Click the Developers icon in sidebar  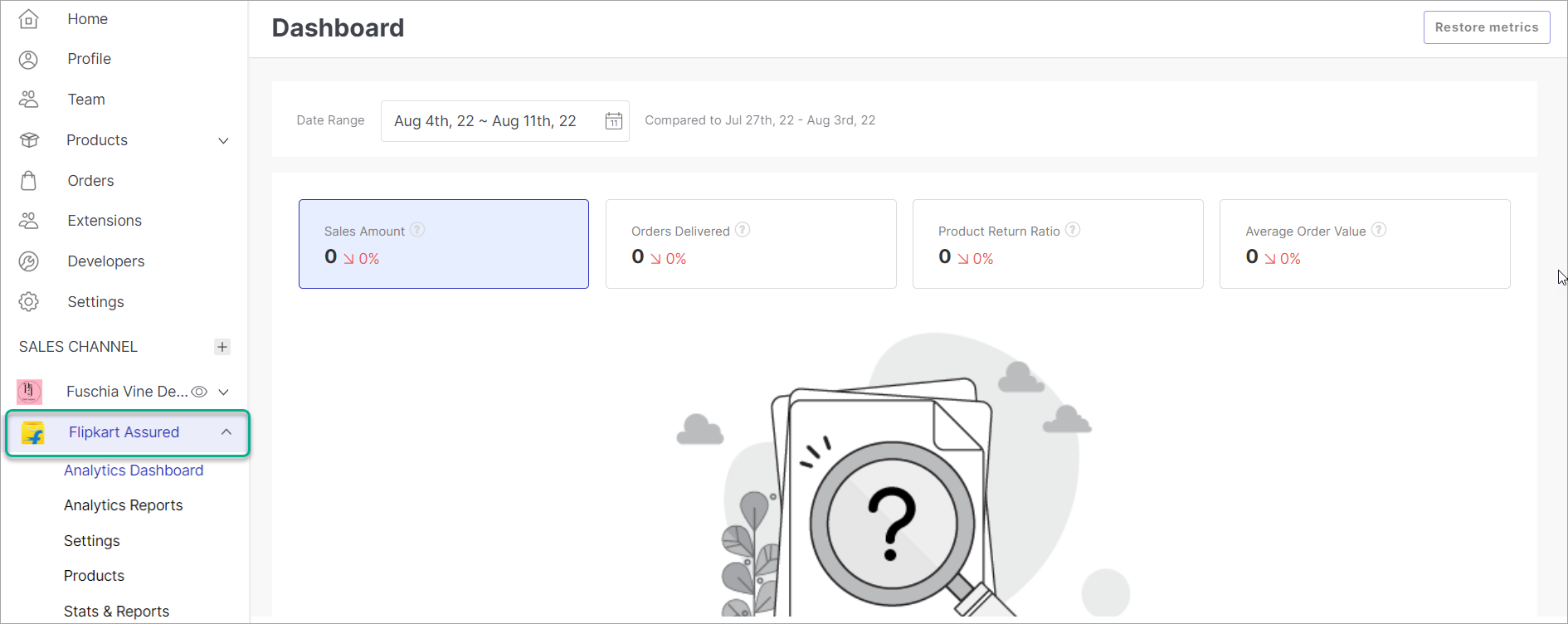click(x=28, y=261)
